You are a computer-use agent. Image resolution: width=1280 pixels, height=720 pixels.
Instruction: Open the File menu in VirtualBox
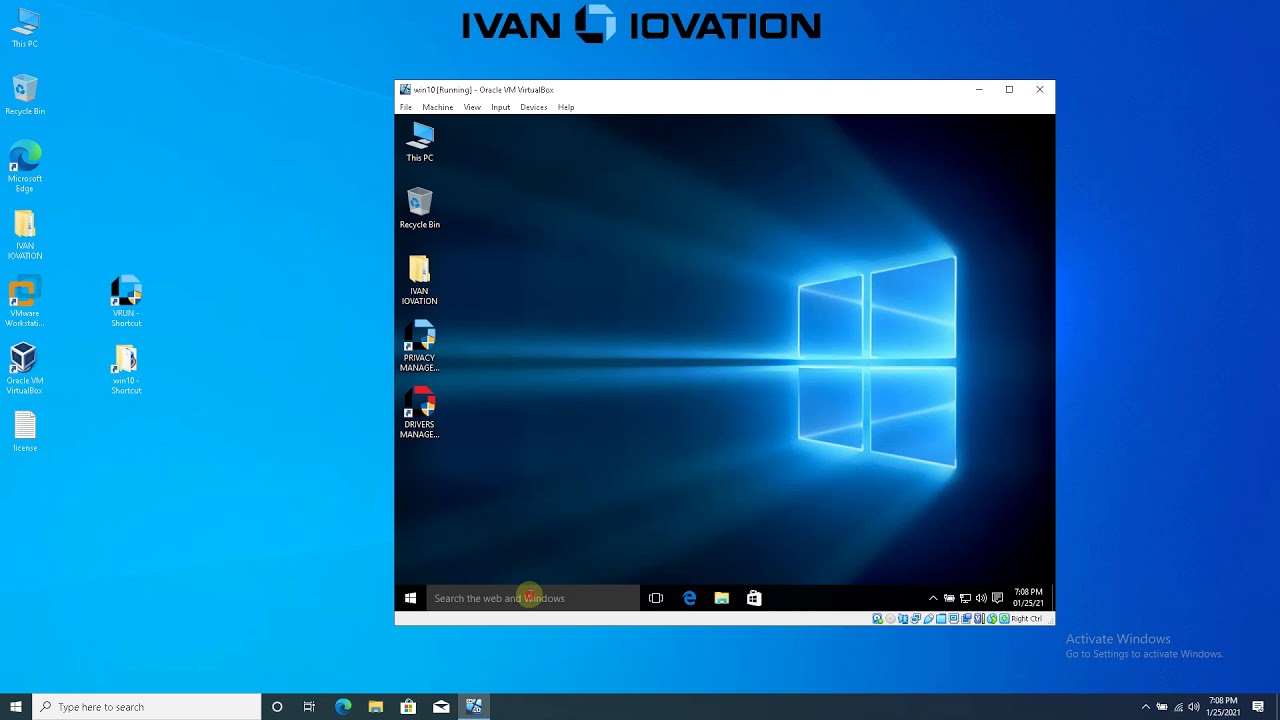tap(406, 107)
